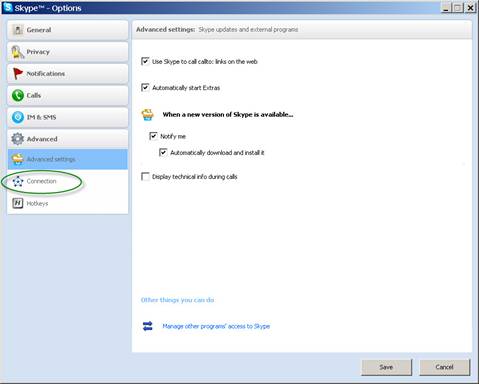Image resolution: width=479 pixels, height=384 pixels.
Task: Click the Hotkeys H icon
Action: tap(18, 203)
